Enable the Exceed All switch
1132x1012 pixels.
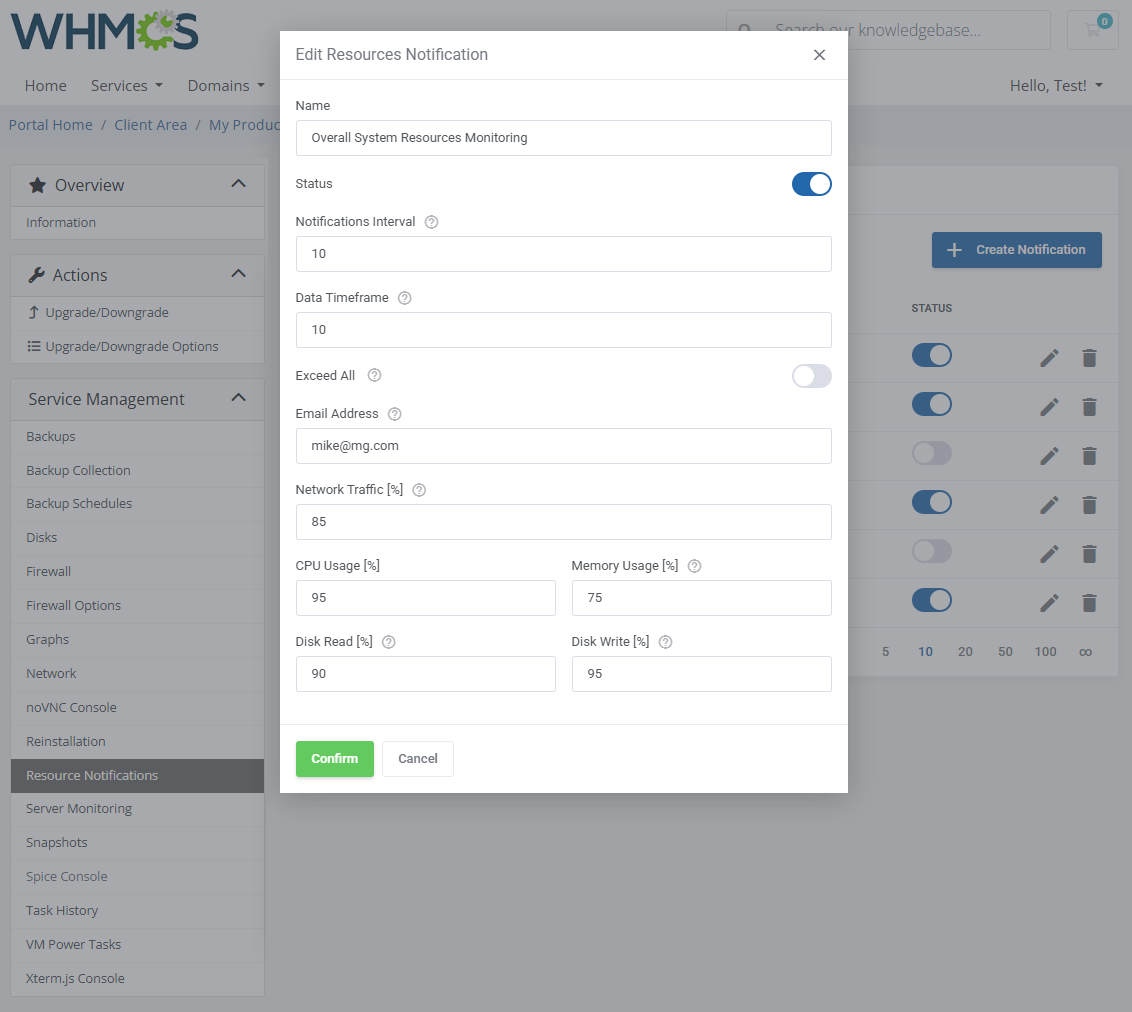click(x=811, y=376)
